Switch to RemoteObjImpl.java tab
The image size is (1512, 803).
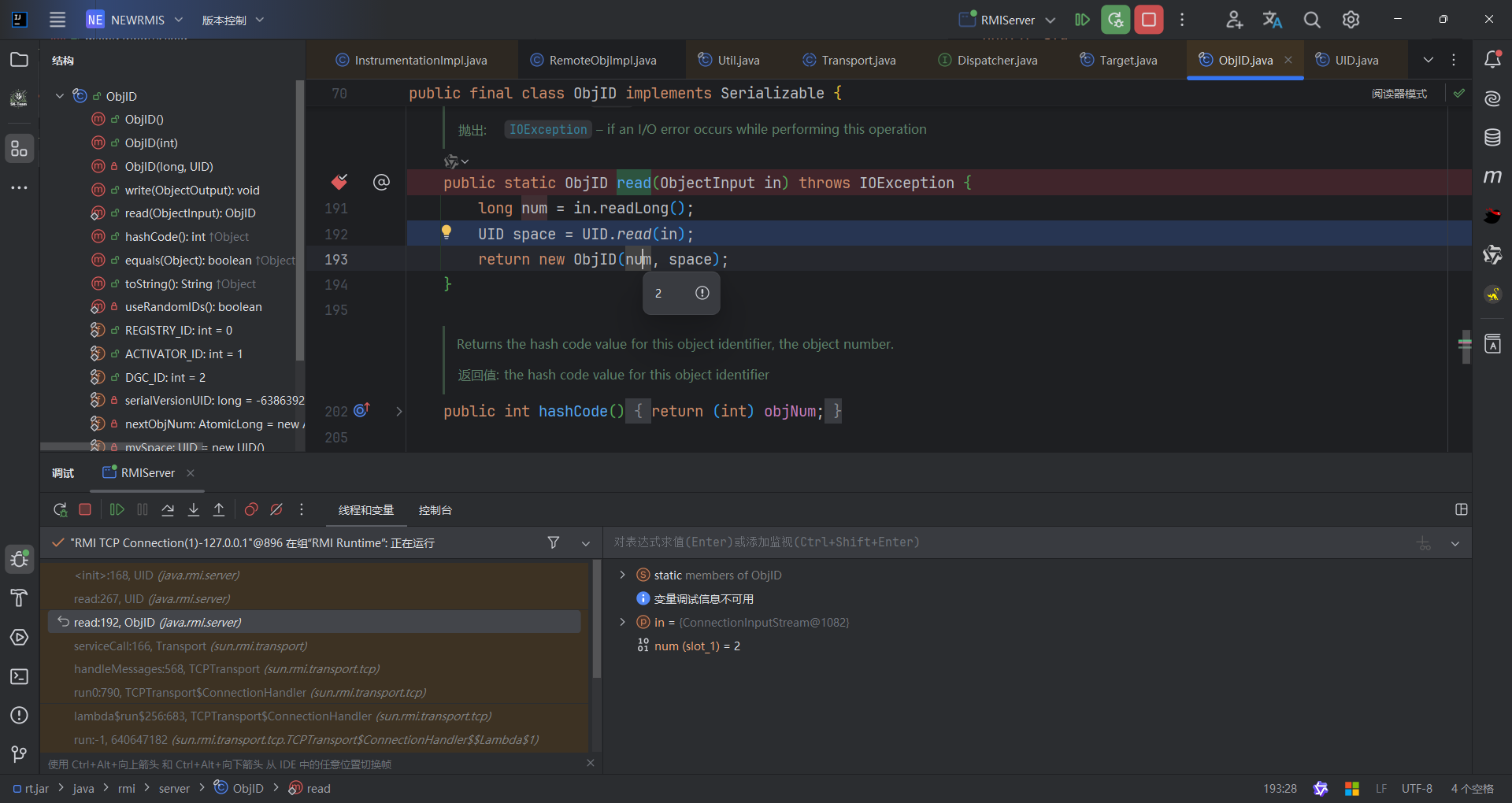click(x=593, y=61)
